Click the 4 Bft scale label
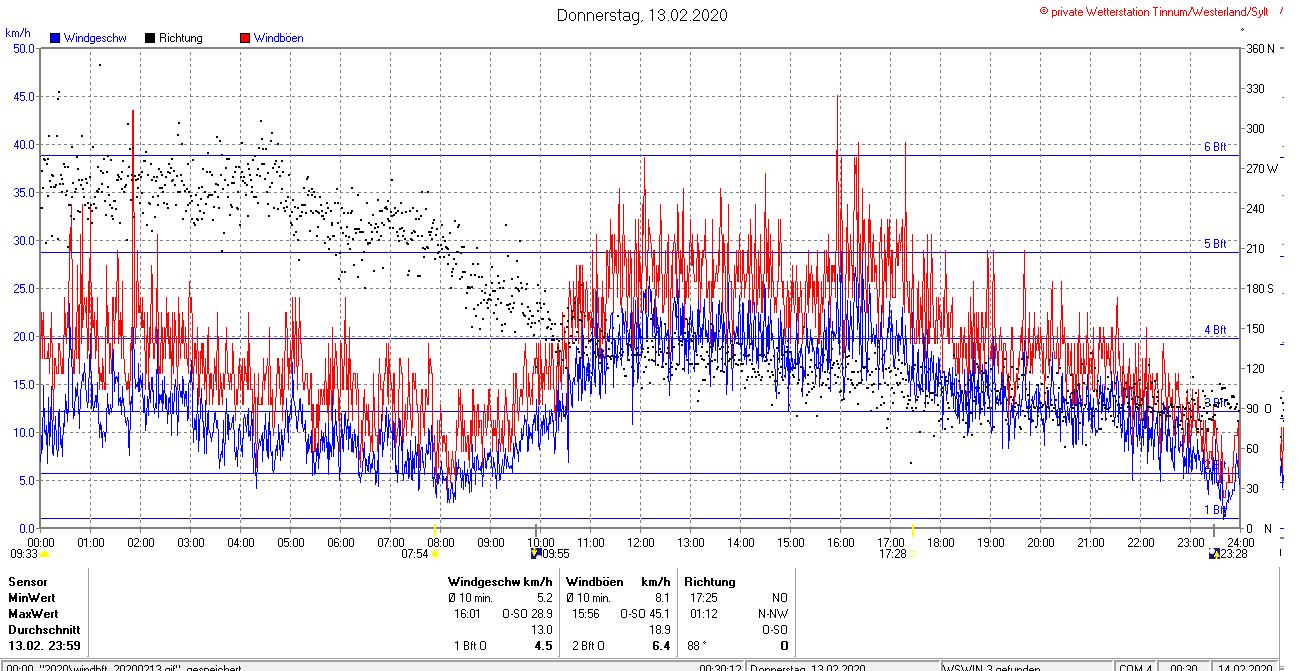The image size is (1310, 671). (1215, 330)
